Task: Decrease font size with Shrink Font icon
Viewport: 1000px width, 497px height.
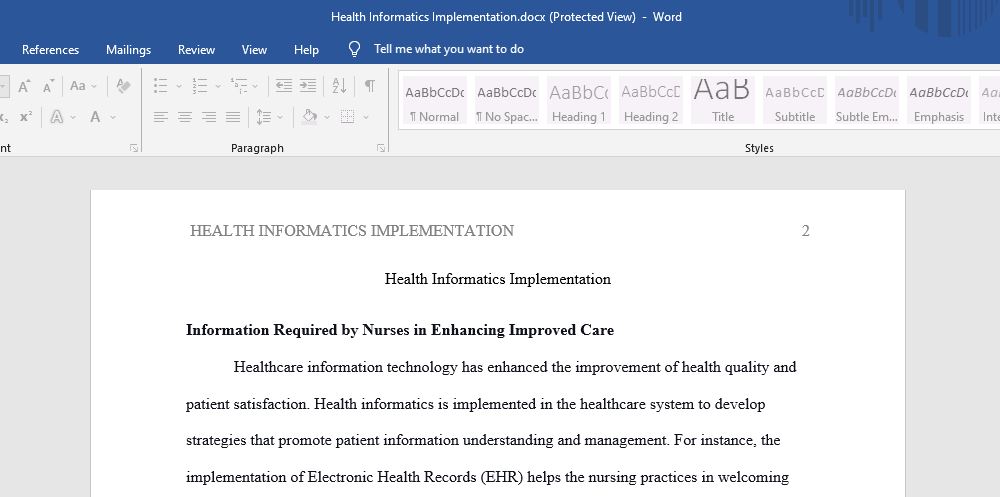Action: [48, 85]
